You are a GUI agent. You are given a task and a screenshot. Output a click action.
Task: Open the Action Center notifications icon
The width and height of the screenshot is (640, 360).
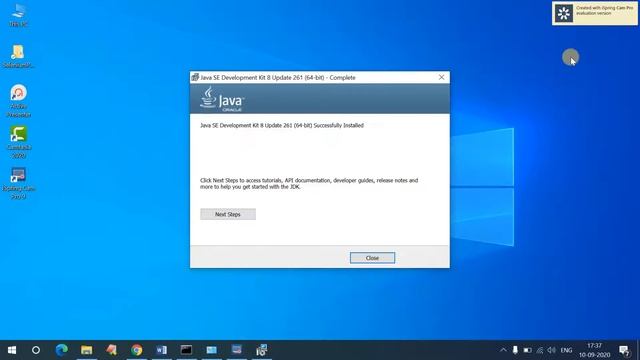[624, 350]
